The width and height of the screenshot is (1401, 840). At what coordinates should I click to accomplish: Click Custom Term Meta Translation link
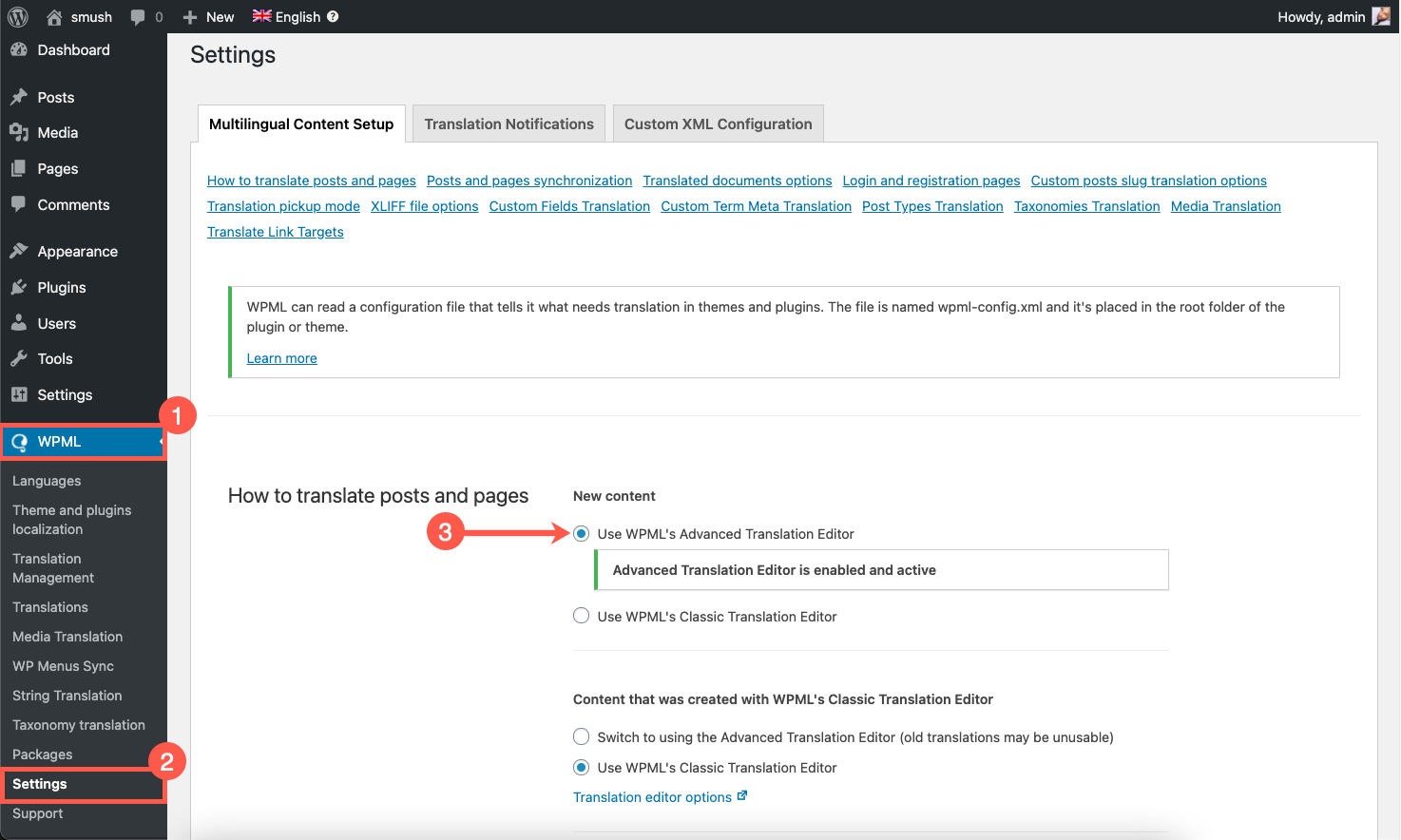pos(757,206)
